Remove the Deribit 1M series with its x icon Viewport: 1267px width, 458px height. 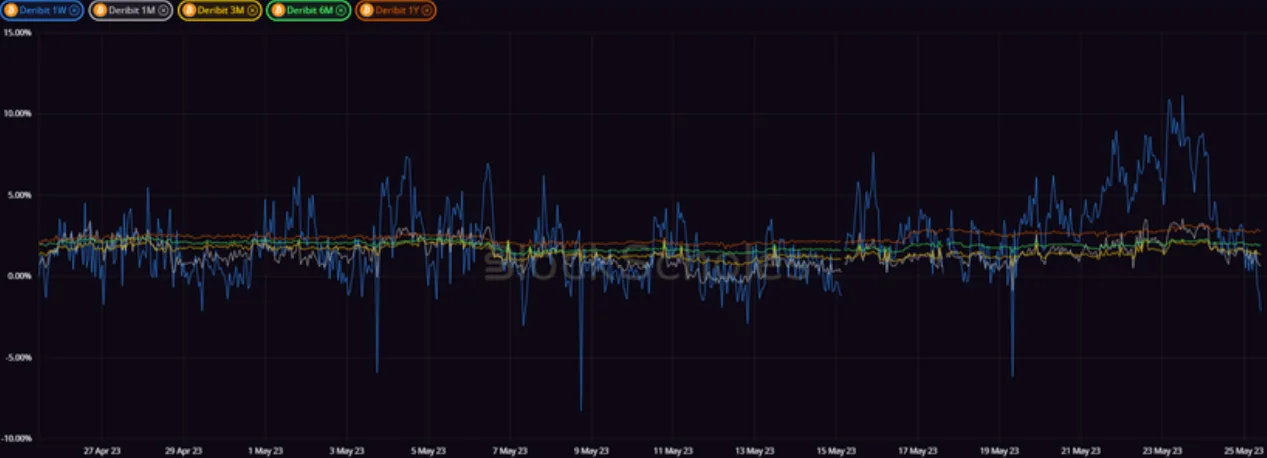point(164,11)
